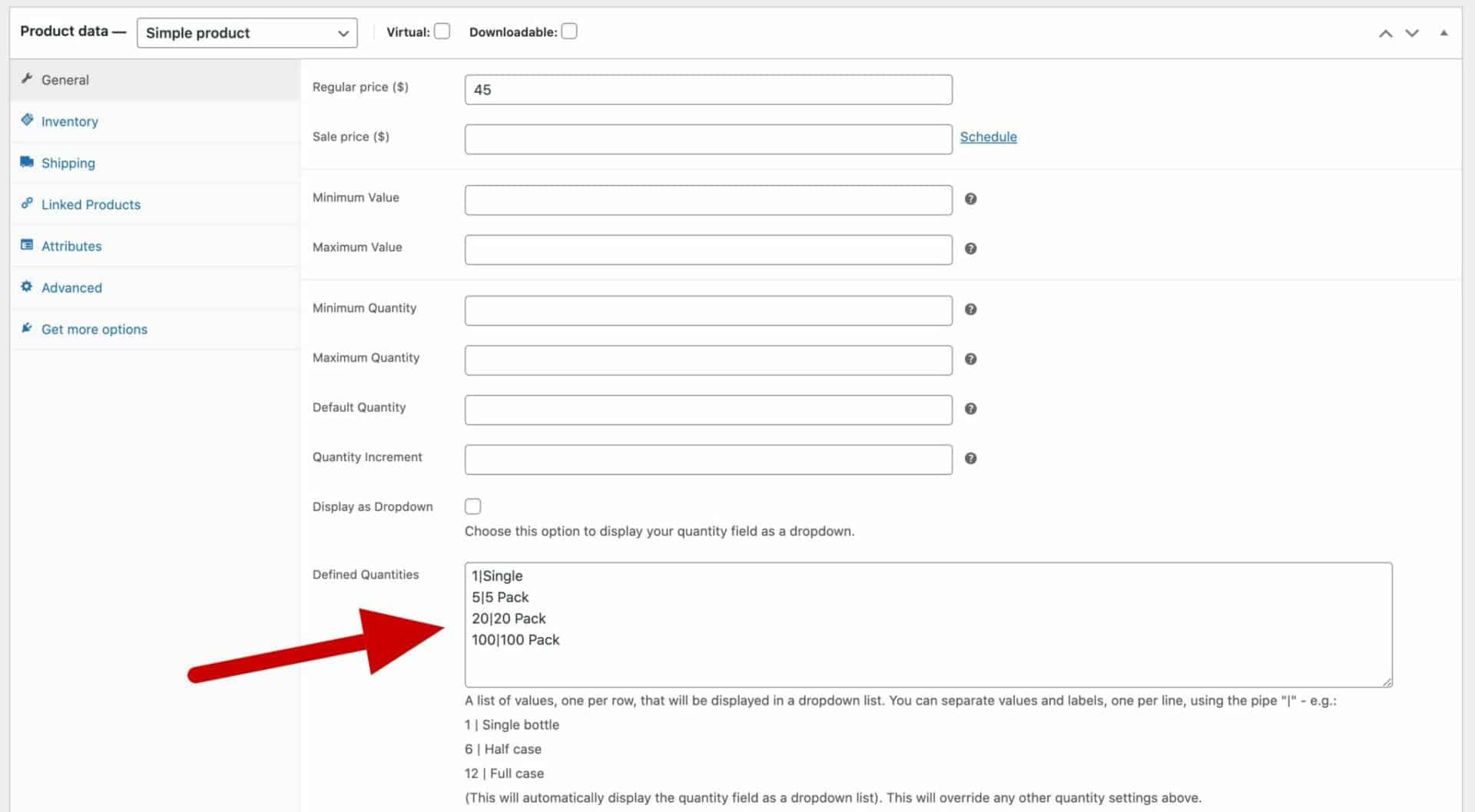This screenshot has width=1475, height=812.
Task: Switch to the Inventory tab
Action: click(154, 121)
